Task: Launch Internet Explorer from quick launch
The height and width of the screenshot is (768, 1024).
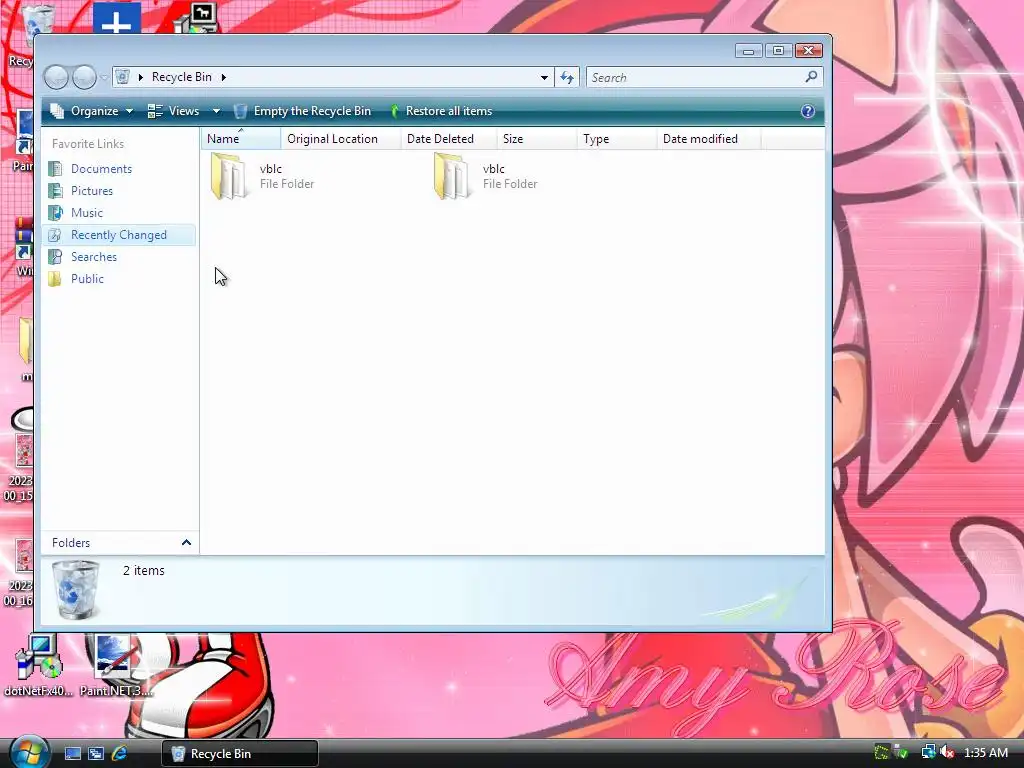Action: click(119, 754)
